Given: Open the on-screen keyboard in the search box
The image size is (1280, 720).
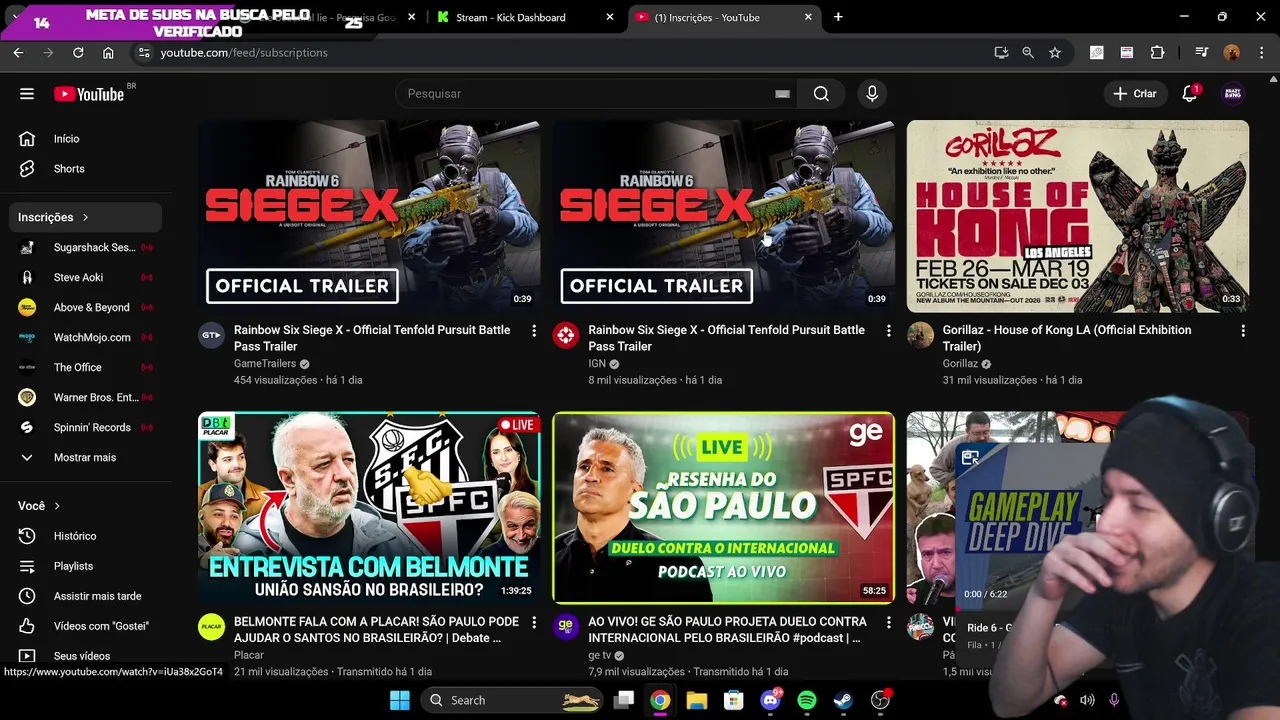Looking at the screenshot, I should pos(782,94).
